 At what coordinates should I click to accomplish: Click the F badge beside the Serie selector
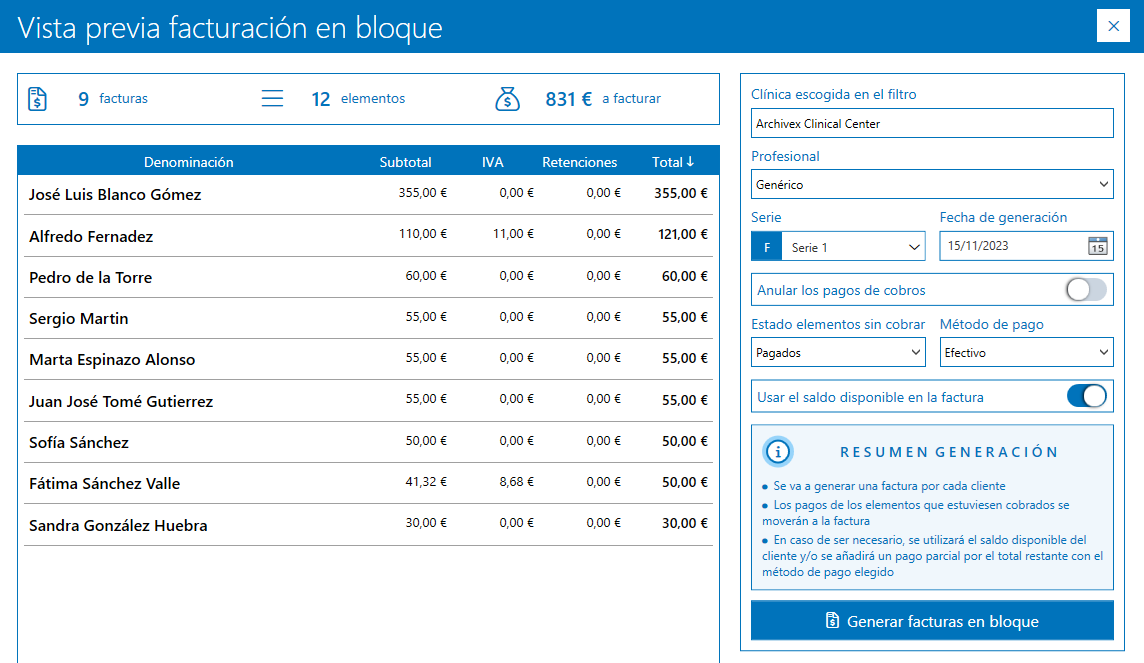click(765, 245)
